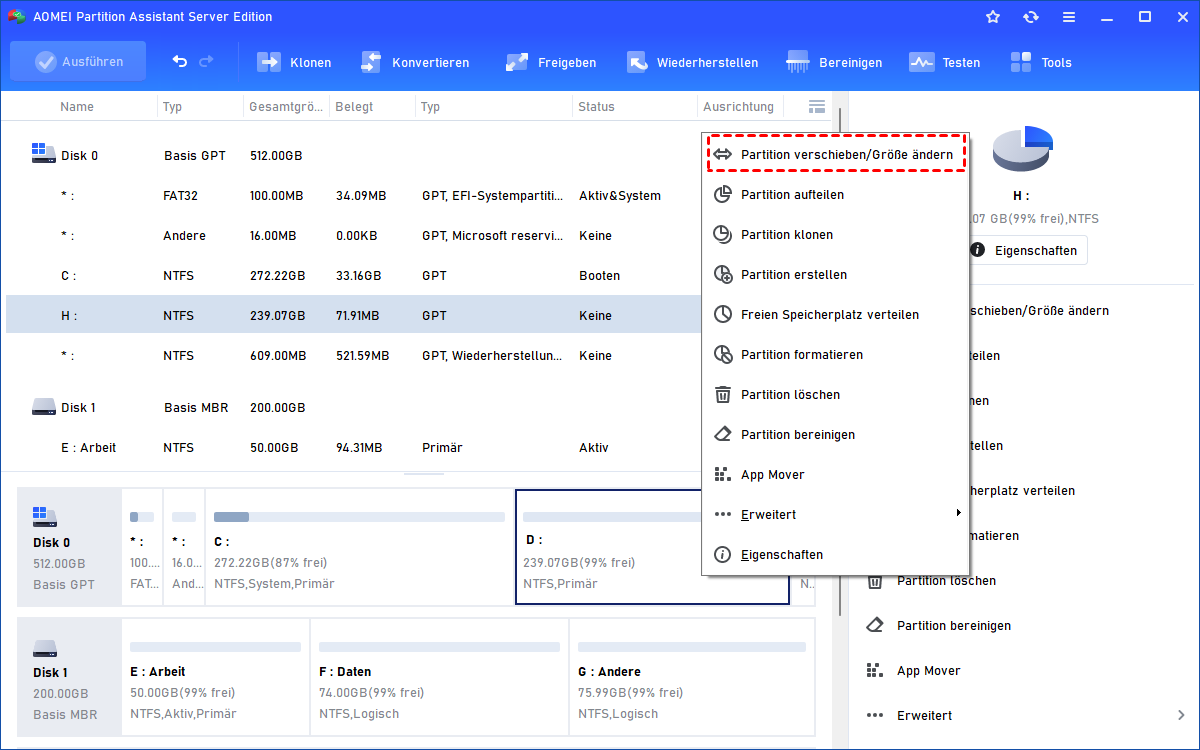Sort by the Gesamtgröße column header
This screenshot has height=750, width=1200.
pyautogui.click(x=285, y=106)
